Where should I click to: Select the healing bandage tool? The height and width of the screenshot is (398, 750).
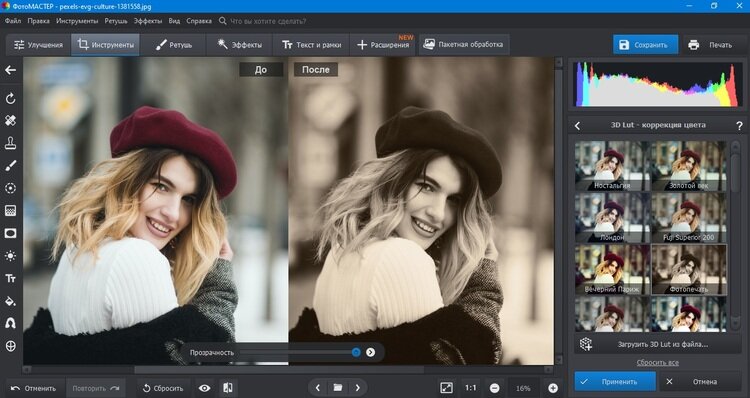coord(10,121)
